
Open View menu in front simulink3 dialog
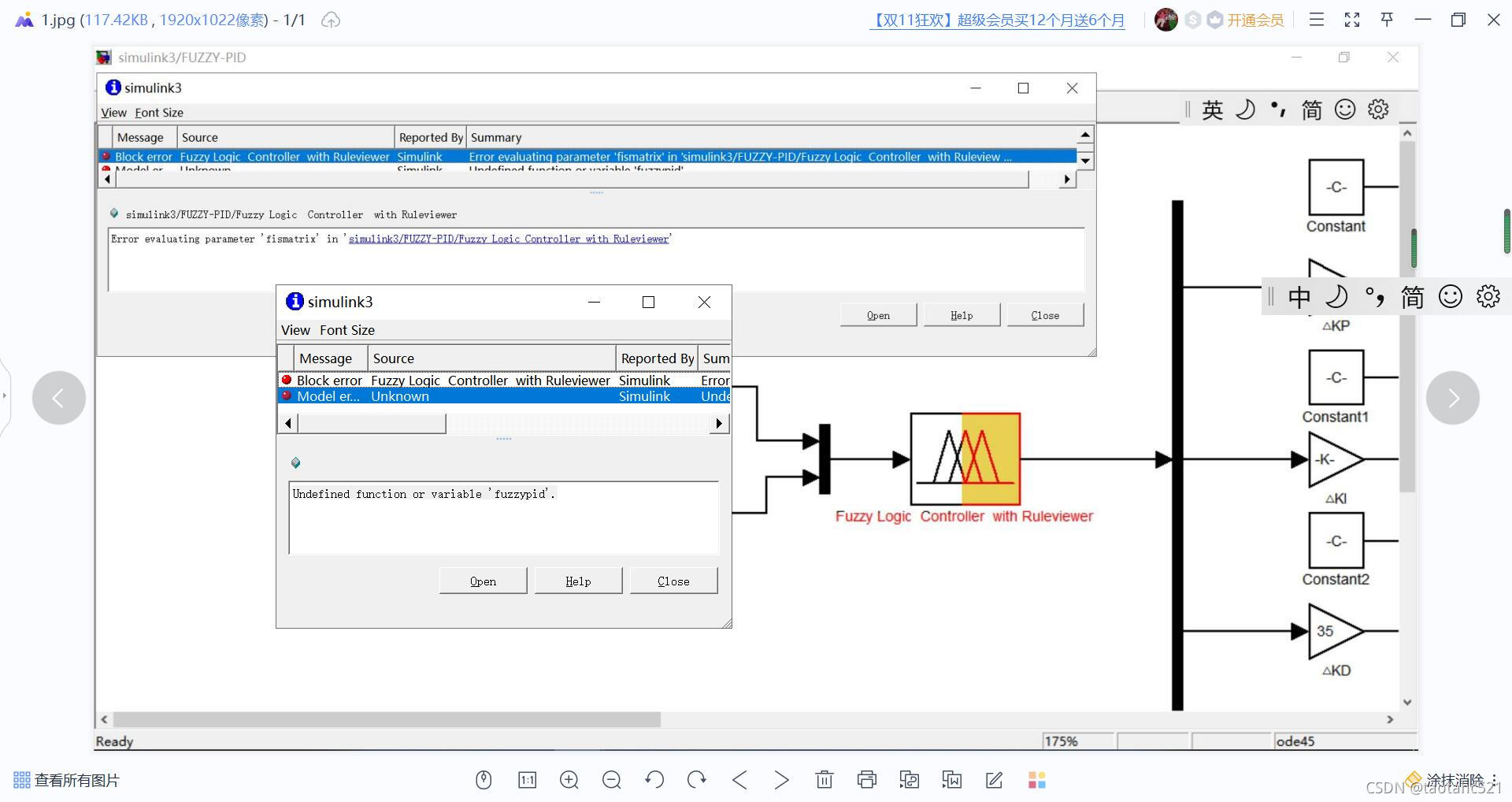click(x=295, y=330)
